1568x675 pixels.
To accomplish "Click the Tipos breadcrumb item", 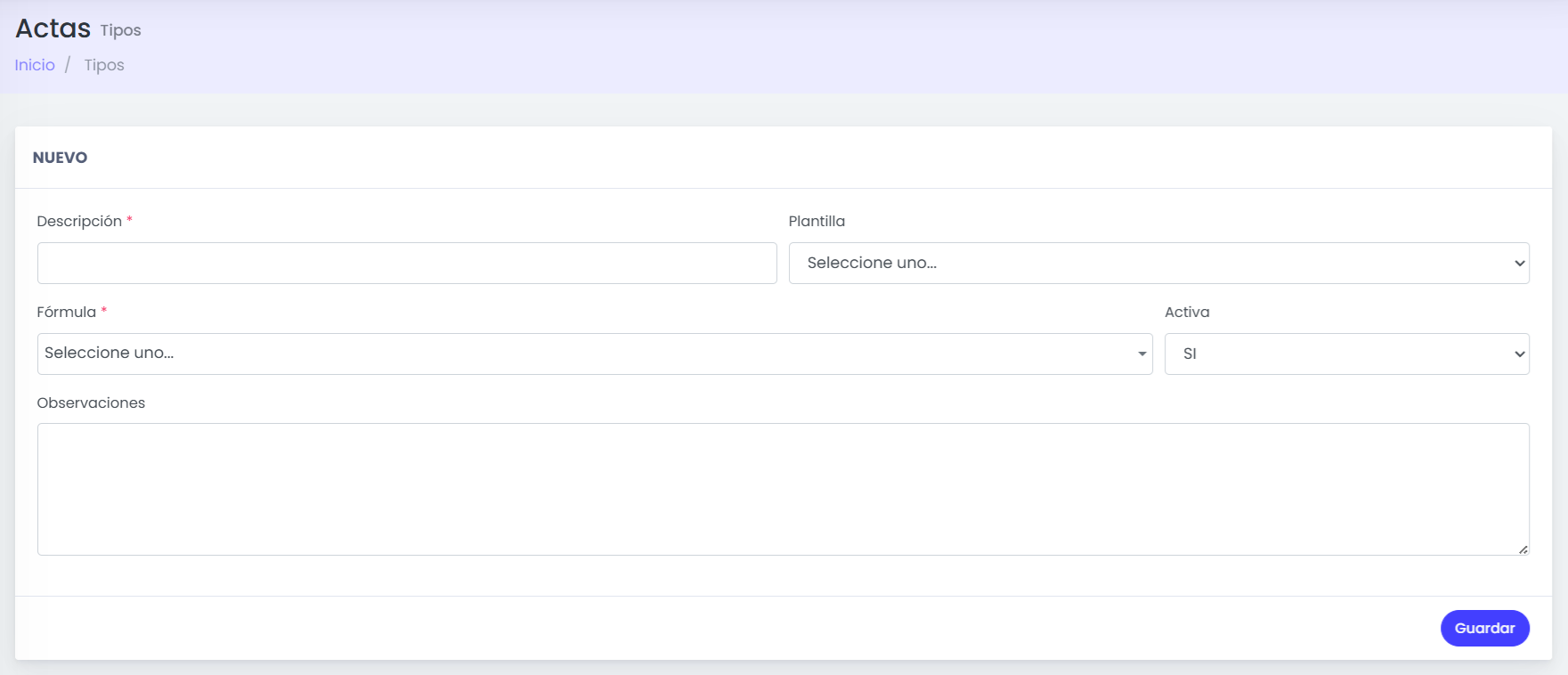I will click(x=104, y=65).
